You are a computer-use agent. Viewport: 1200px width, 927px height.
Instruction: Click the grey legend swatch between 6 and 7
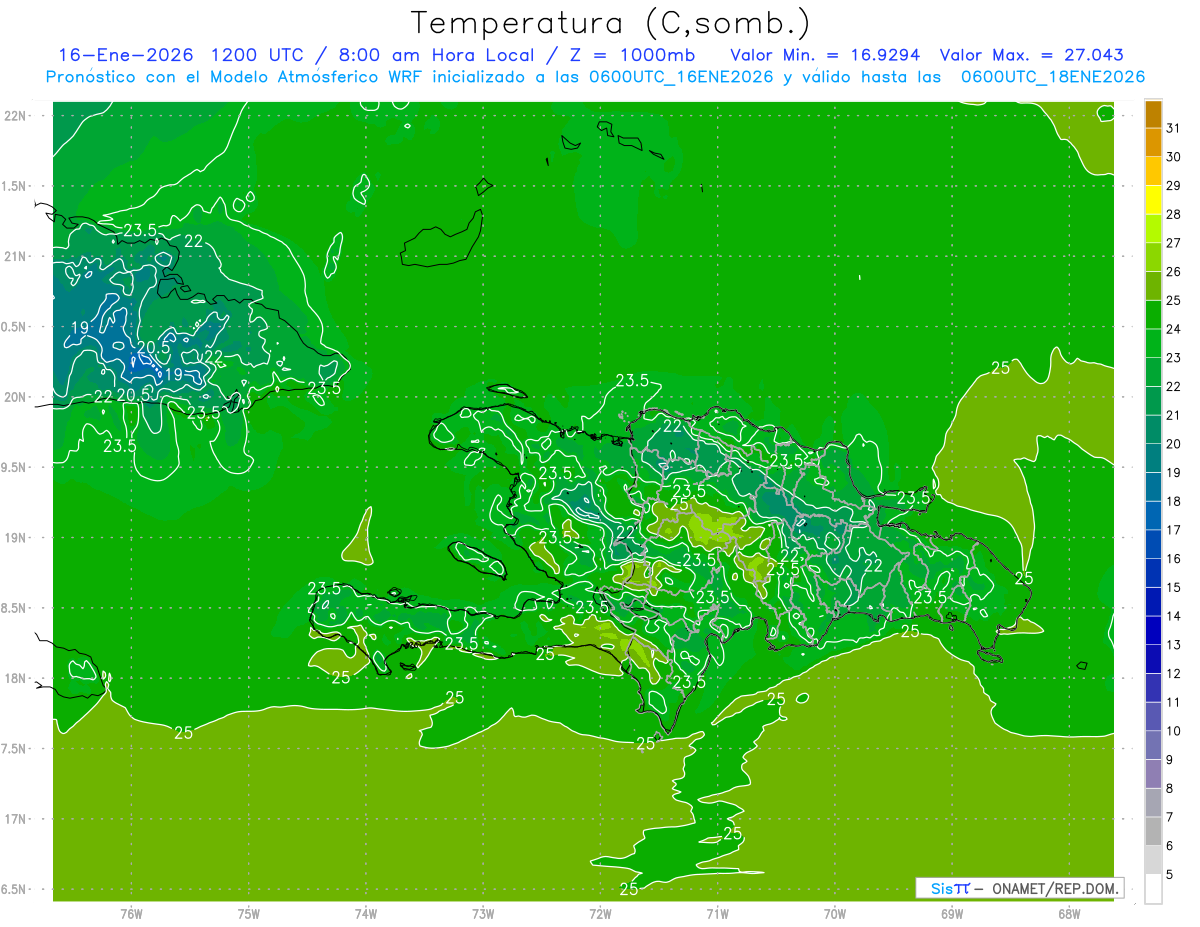[x=1153, y=831]
